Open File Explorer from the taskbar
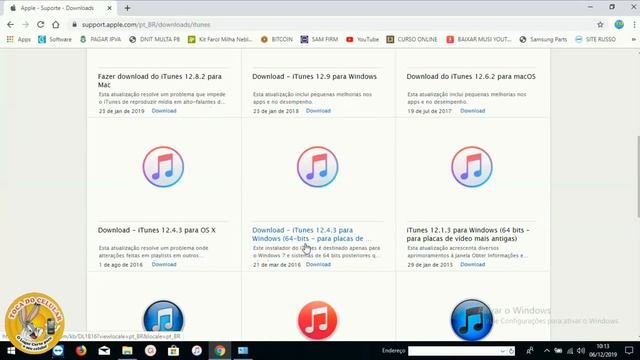The height and width of the screenshot is (360, 640). click(x=127, y=351)
